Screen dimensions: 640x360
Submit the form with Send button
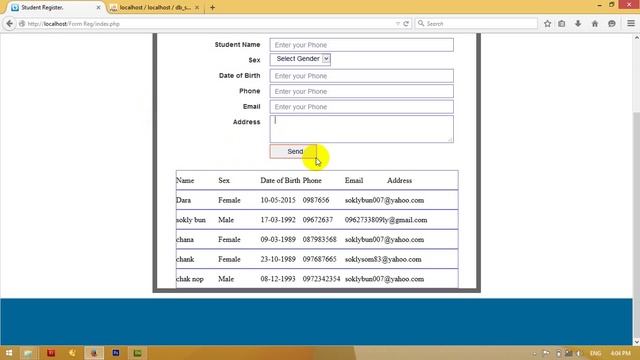point(293,151)
